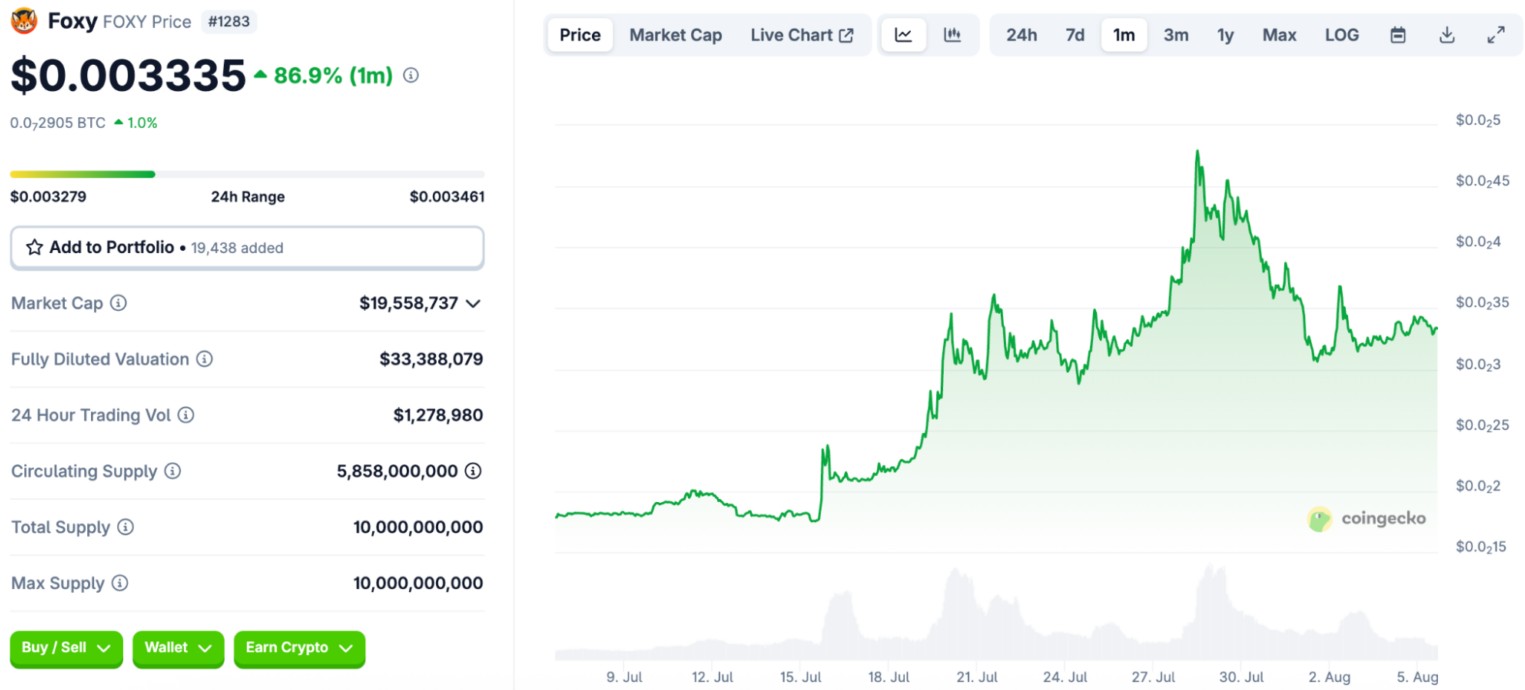Expand the chart to fullscreen

coord(1496,35)
